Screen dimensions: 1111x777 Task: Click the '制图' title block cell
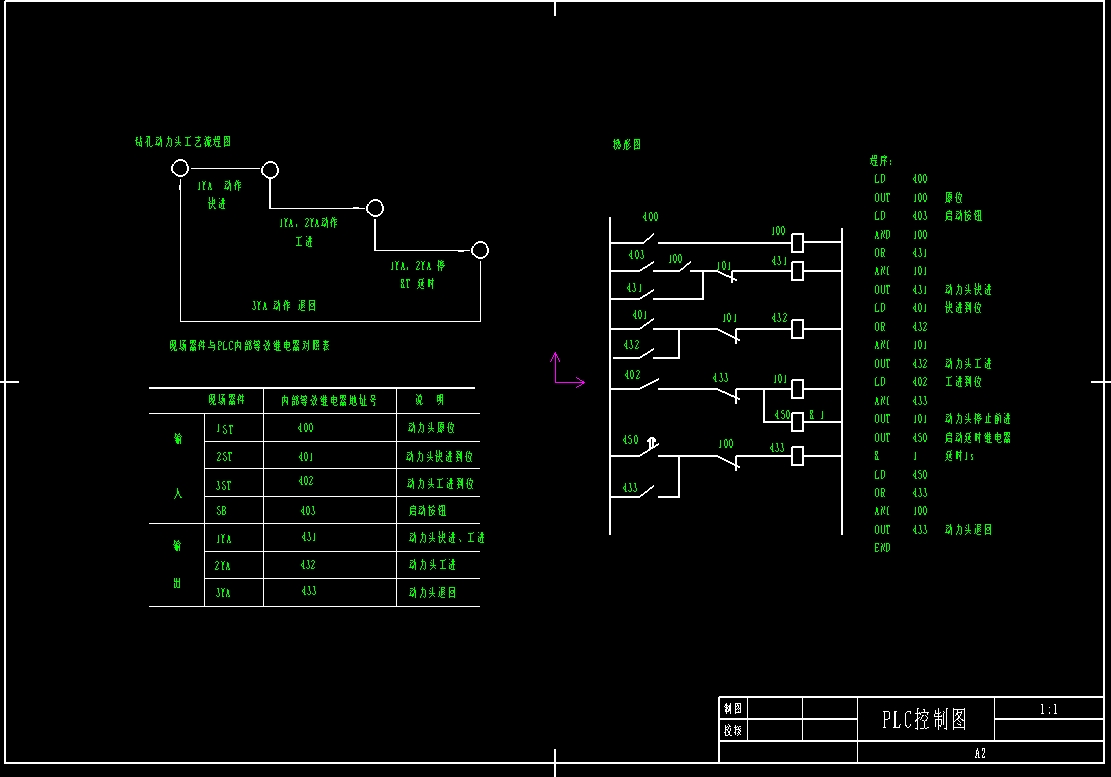pyautogui.click(x=733, y=708)
